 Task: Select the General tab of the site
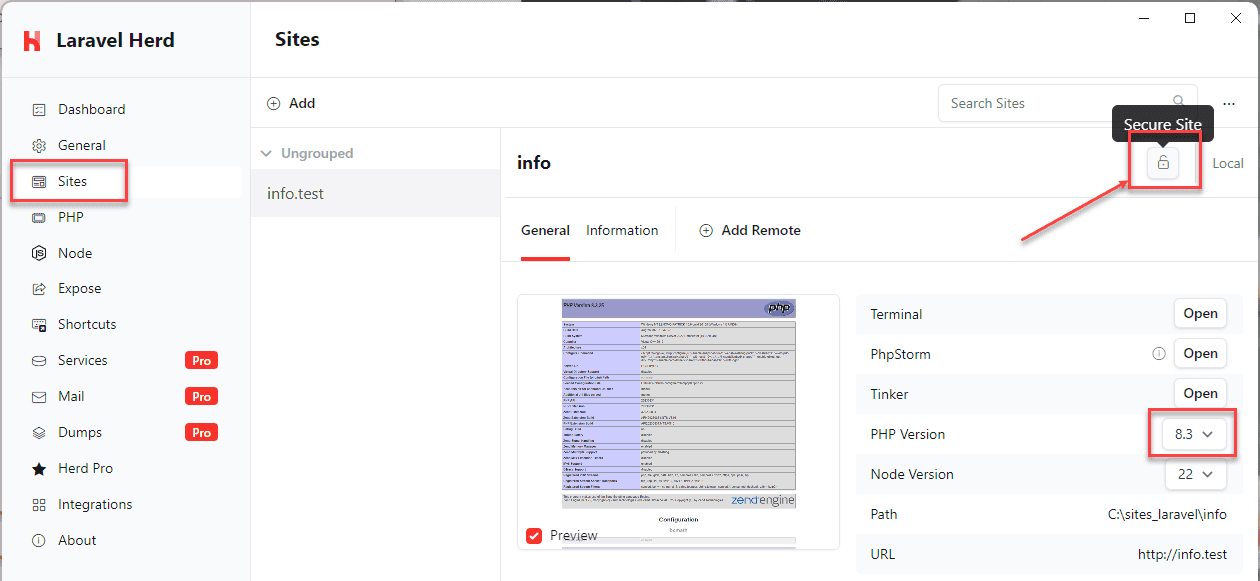(545, 230)
